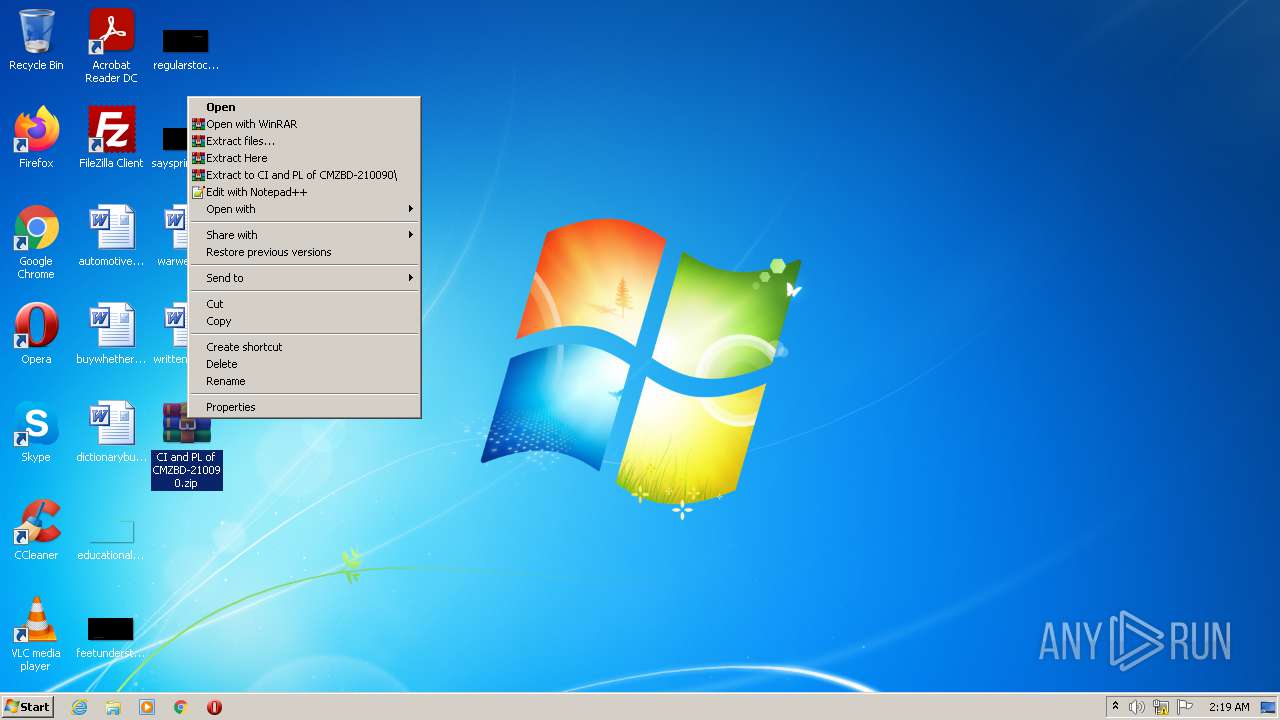
Task: Choose Extract to CI and PL of CMZBD-210090\
Action: pos(305,175)
